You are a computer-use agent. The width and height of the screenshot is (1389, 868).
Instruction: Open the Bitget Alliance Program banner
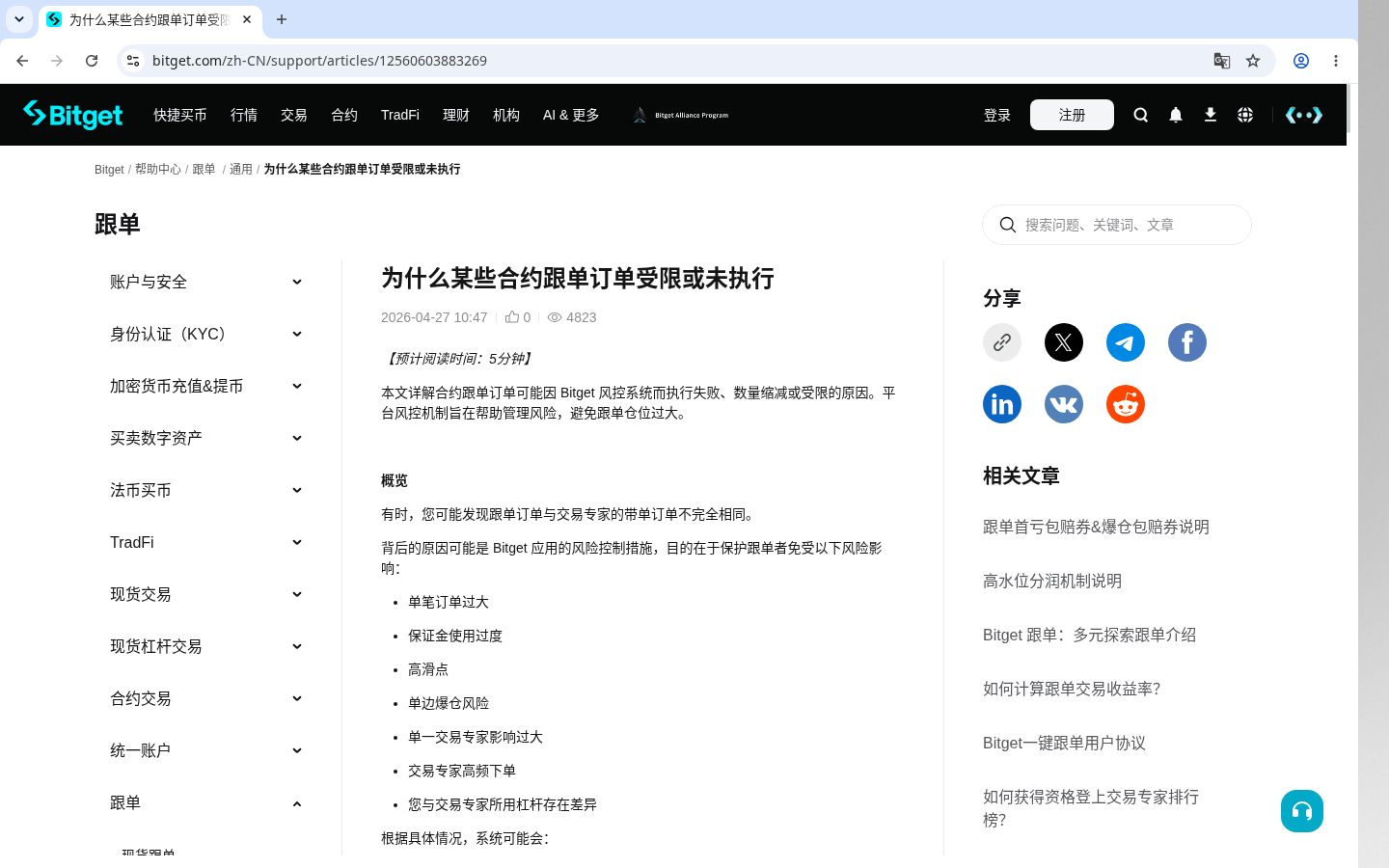pyautogui.click(x=681, y=115)
